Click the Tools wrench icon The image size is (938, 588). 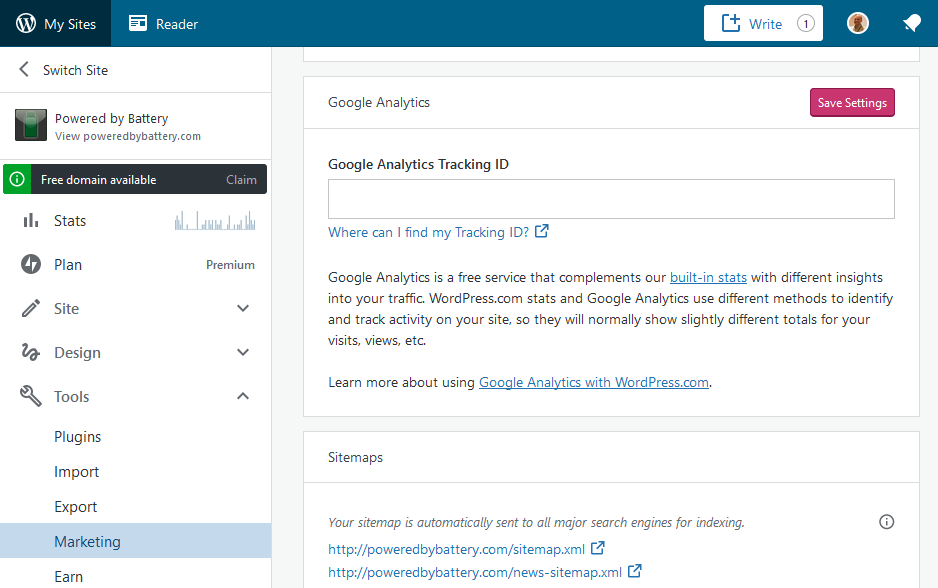click(31, 397)
